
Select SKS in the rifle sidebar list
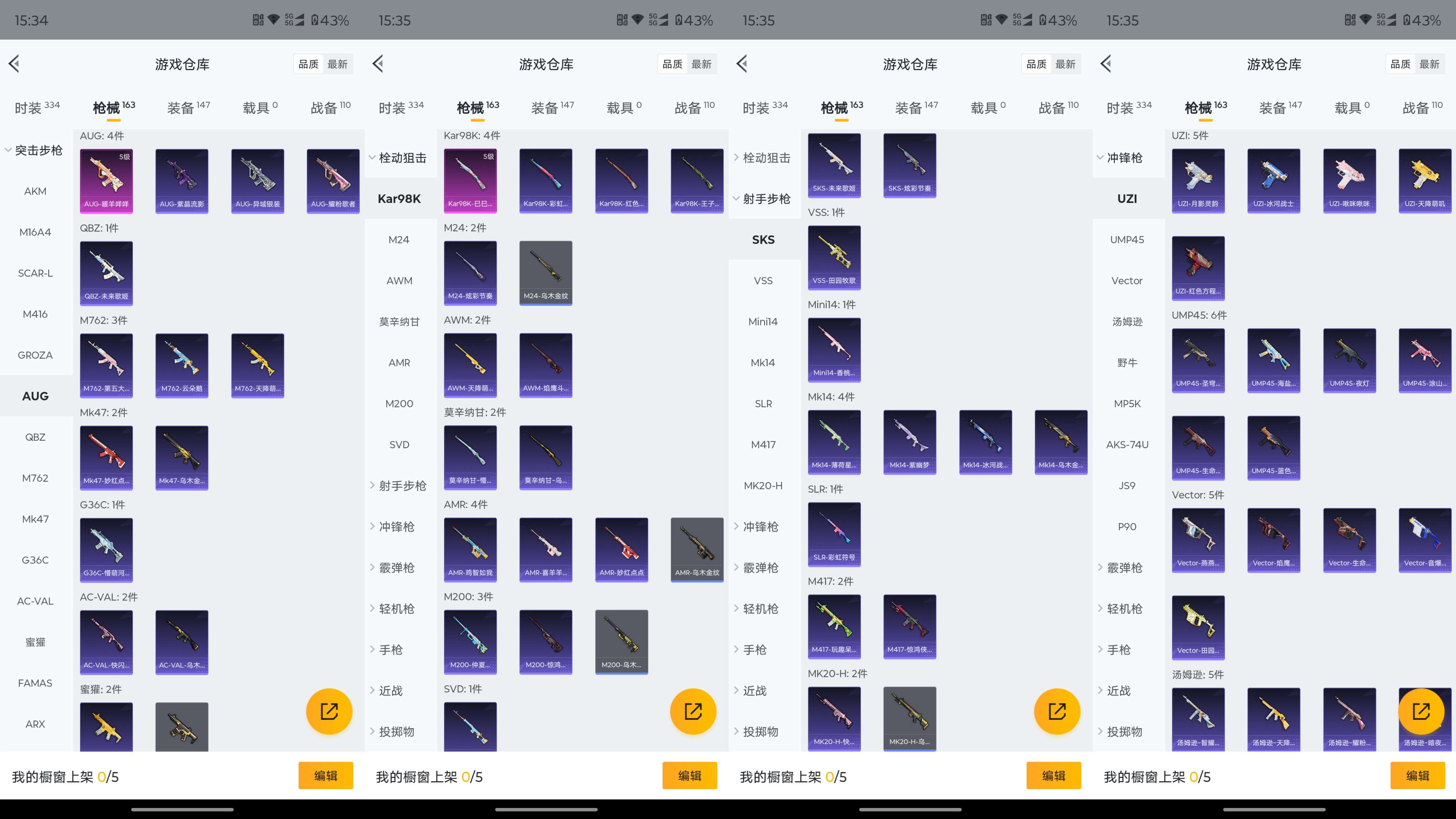(764, 240)
